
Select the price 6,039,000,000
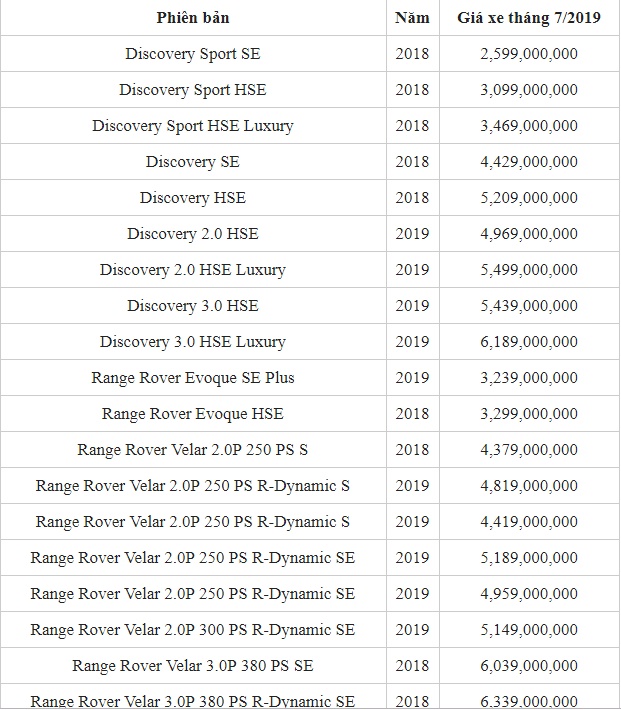[529, 666]
